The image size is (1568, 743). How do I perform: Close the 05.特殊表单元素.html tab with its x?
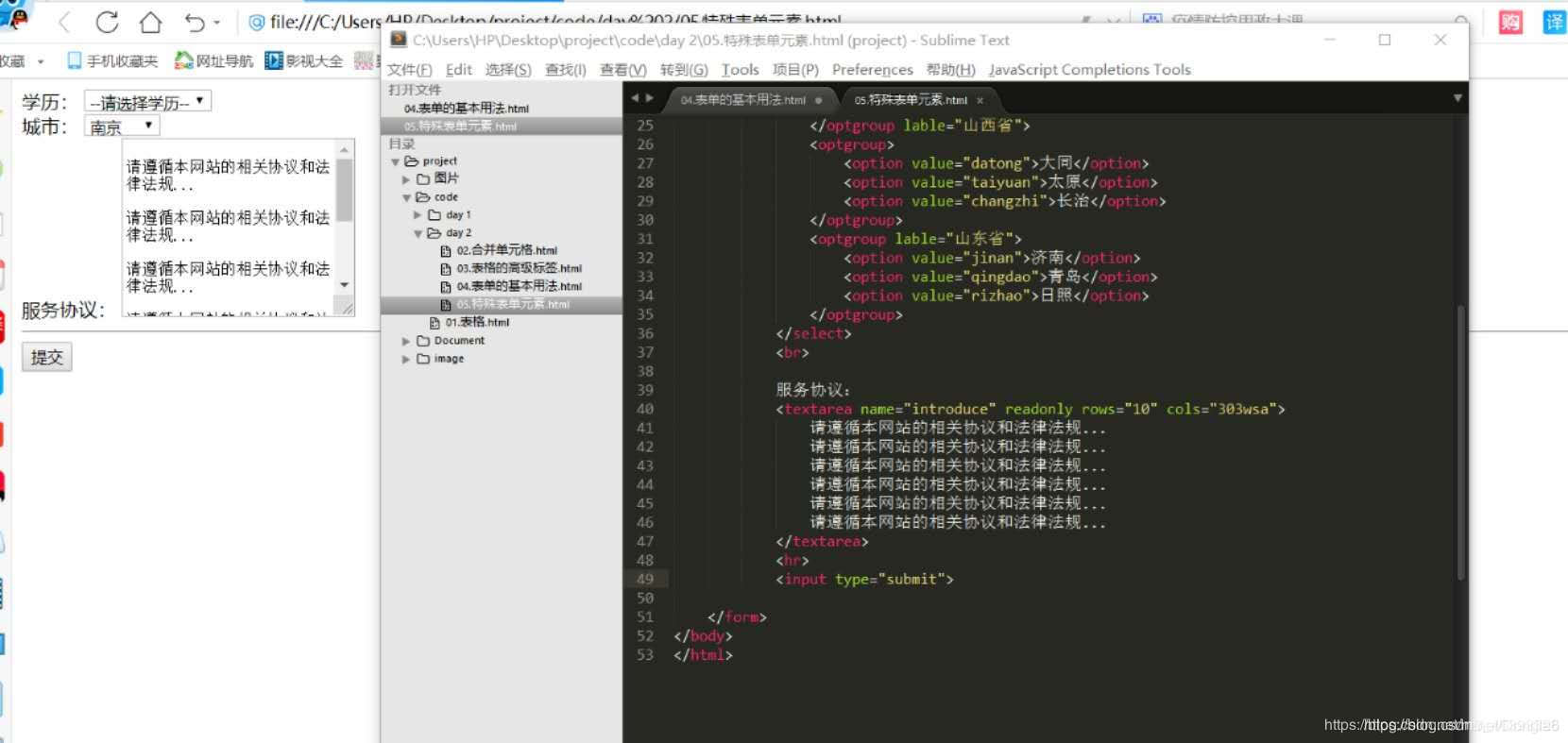click(980, 100)
